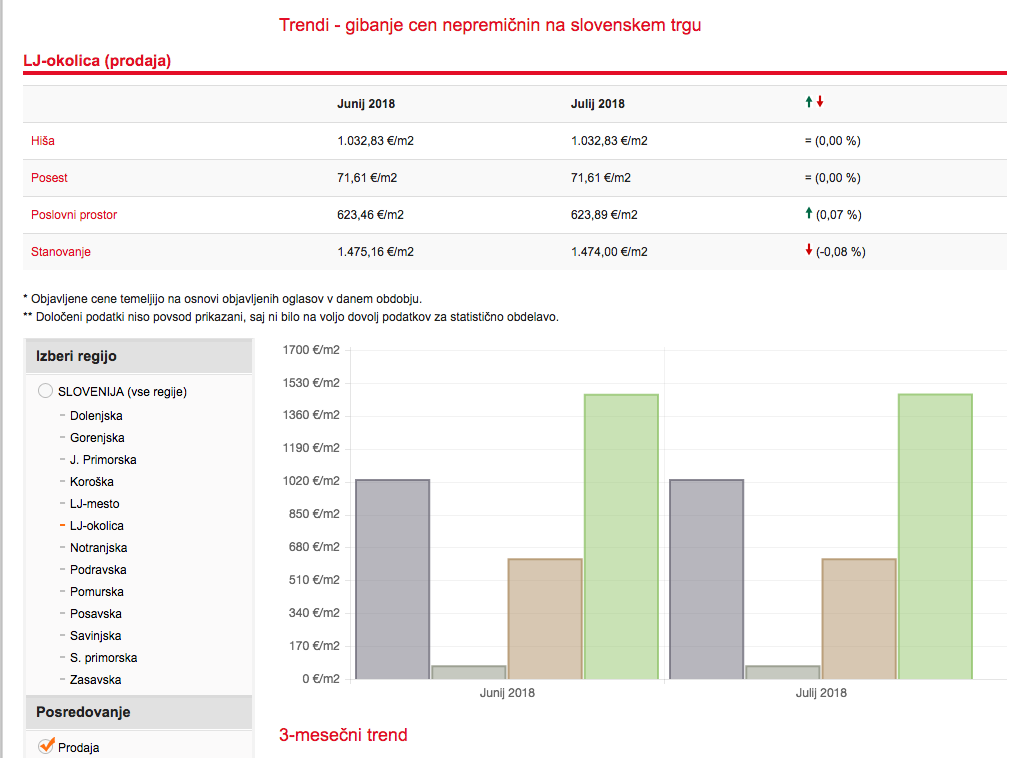
Task: Select the SLOVENIJA (vse regije) radio button
Action: (x=45, y=391)
